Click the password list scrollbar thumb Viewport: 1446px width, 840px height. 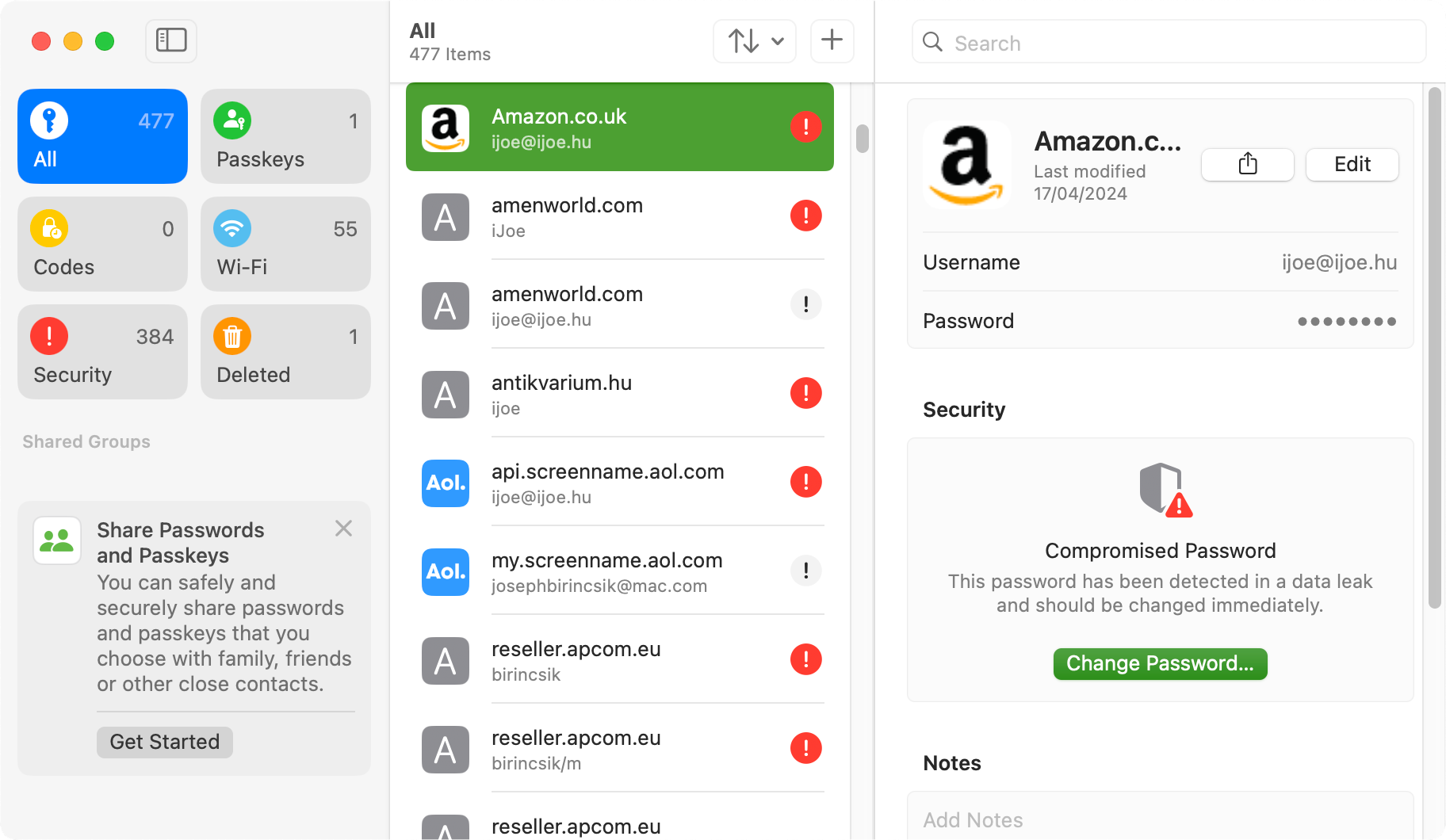click(x=863, y=139)
